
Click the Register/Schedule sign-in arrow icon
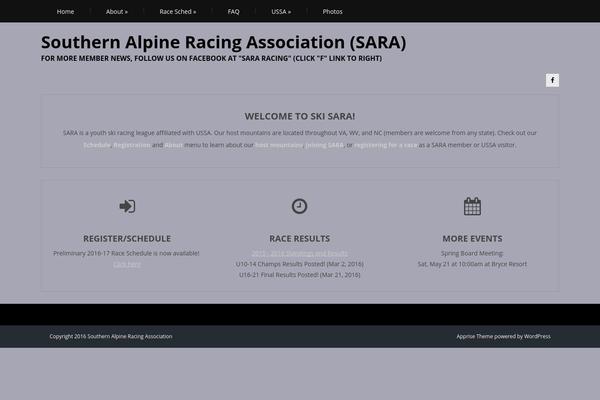(127, 206)
